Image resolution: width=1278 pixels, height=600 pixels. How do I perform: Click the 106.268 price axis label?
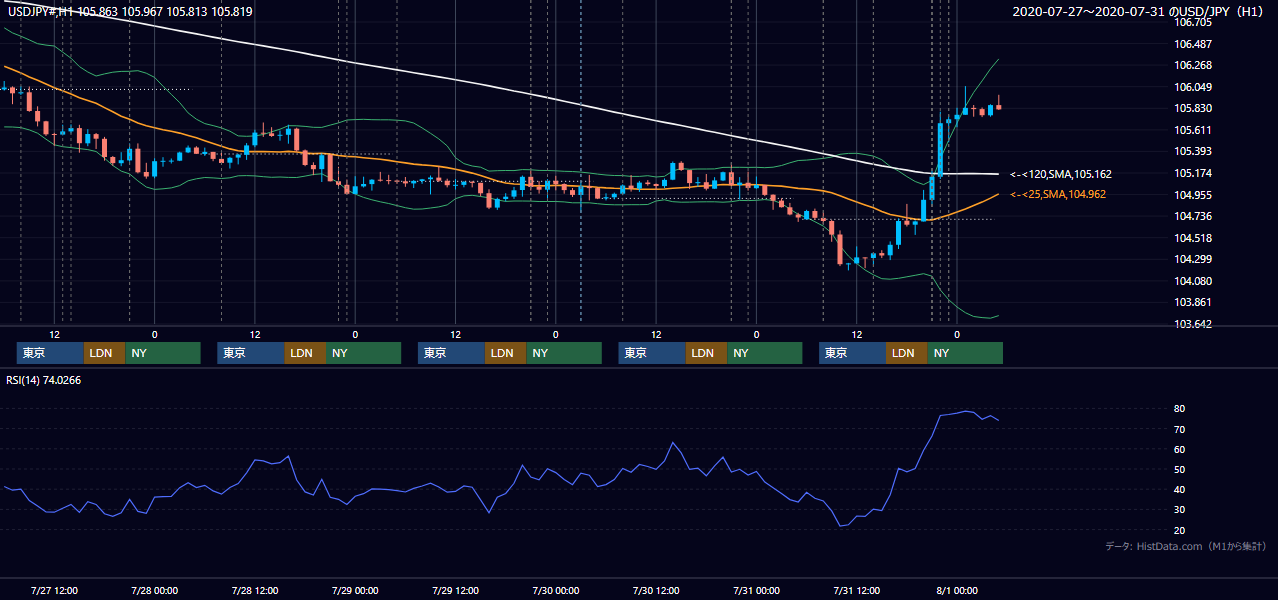(x=1193, y=66)
